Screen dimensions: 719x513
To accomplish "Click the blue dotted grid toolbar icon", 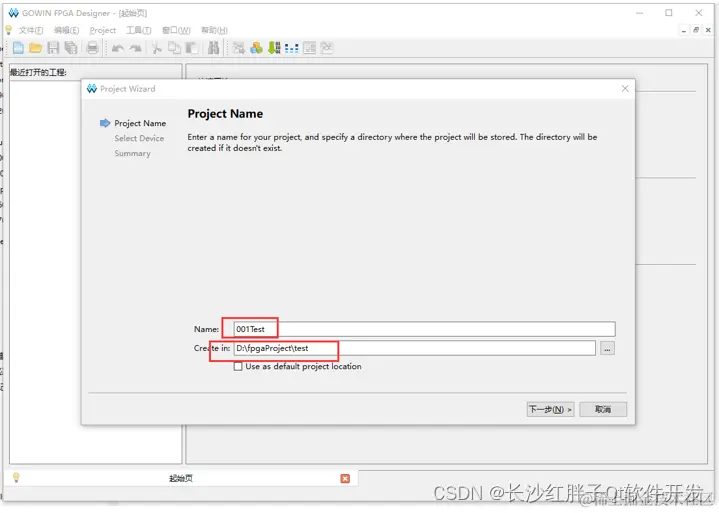I will pos(291,48).
